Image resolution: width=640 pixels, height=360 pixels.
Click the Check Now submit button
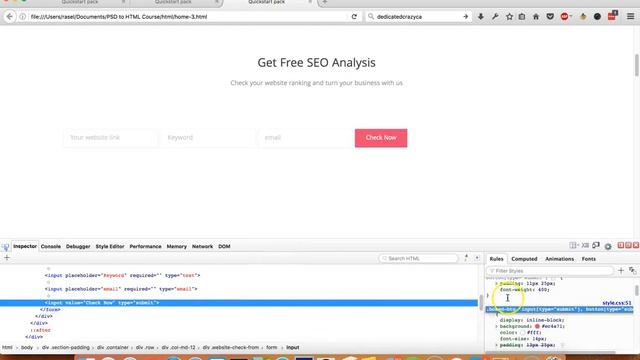pyautogui.click(x=381, y=138)
